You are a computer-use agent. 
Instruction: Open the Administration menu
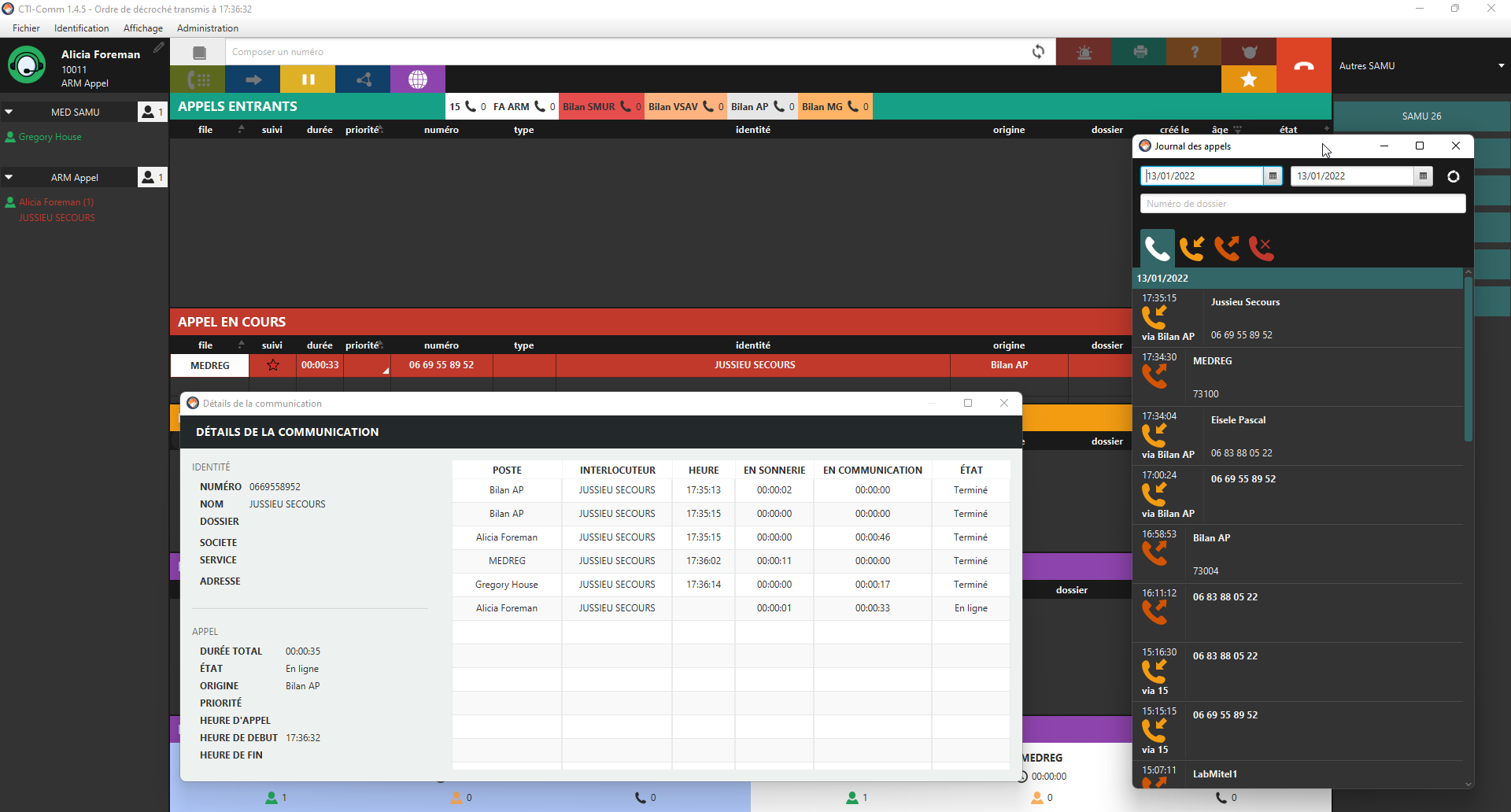pos(207,28)
